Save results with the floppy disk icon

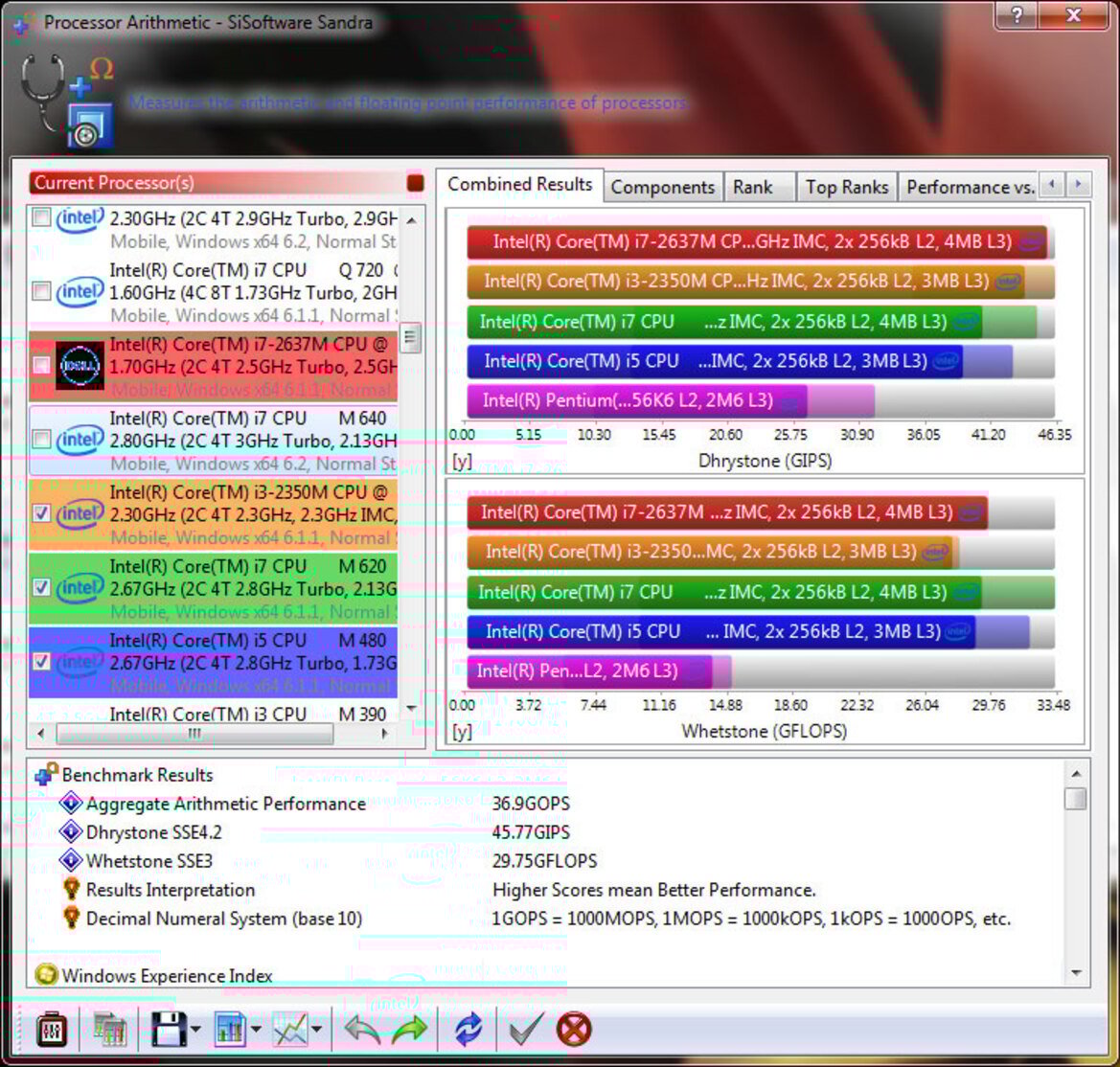tap(168, 1029)
